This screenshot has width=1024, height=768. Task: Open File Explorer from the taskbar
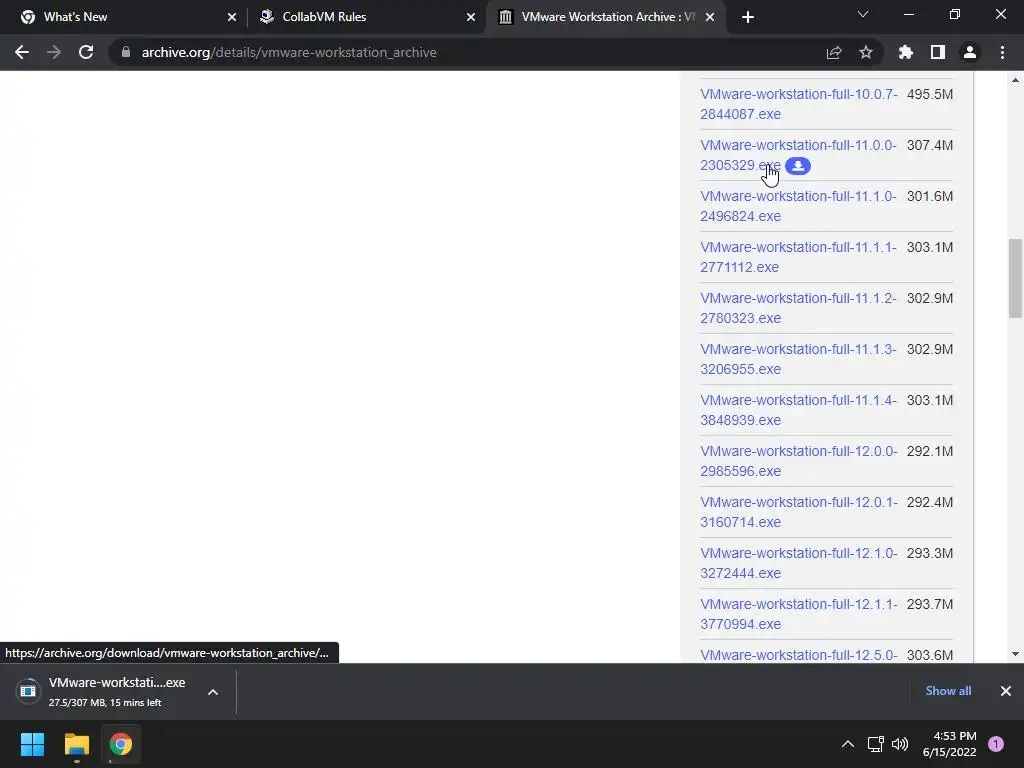click(76, 744)
